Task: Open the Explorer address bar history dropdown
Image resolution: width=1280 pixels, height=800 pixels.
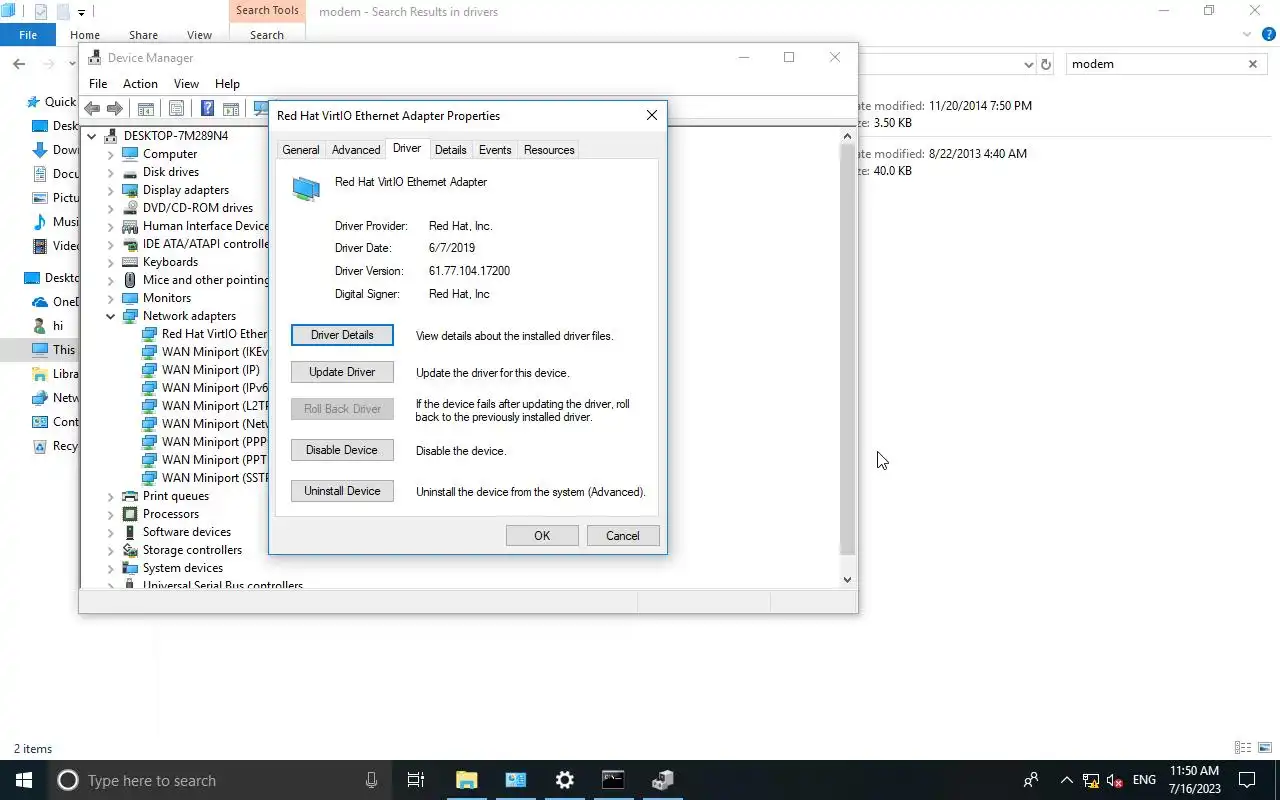Action: tap(1028, 64)
